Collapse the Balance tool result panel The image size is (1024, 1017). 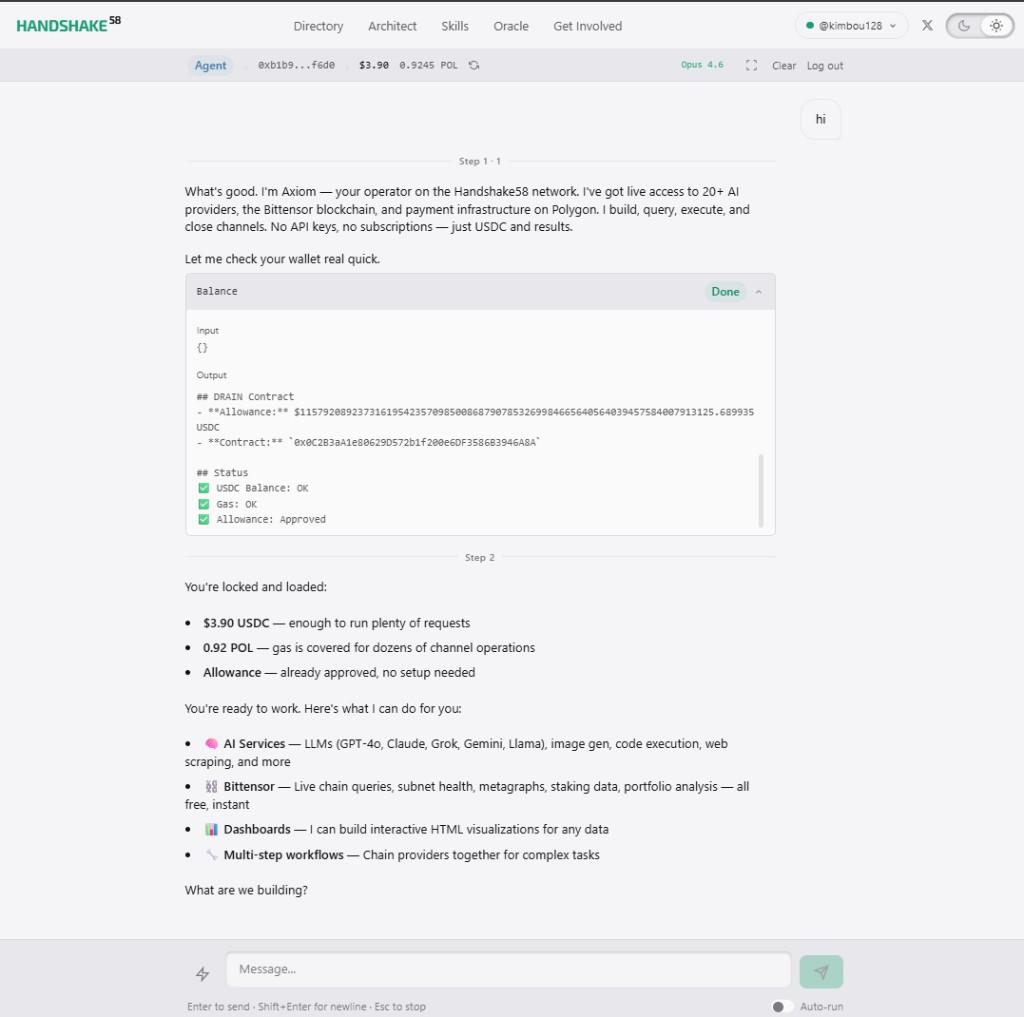point(759,292)
